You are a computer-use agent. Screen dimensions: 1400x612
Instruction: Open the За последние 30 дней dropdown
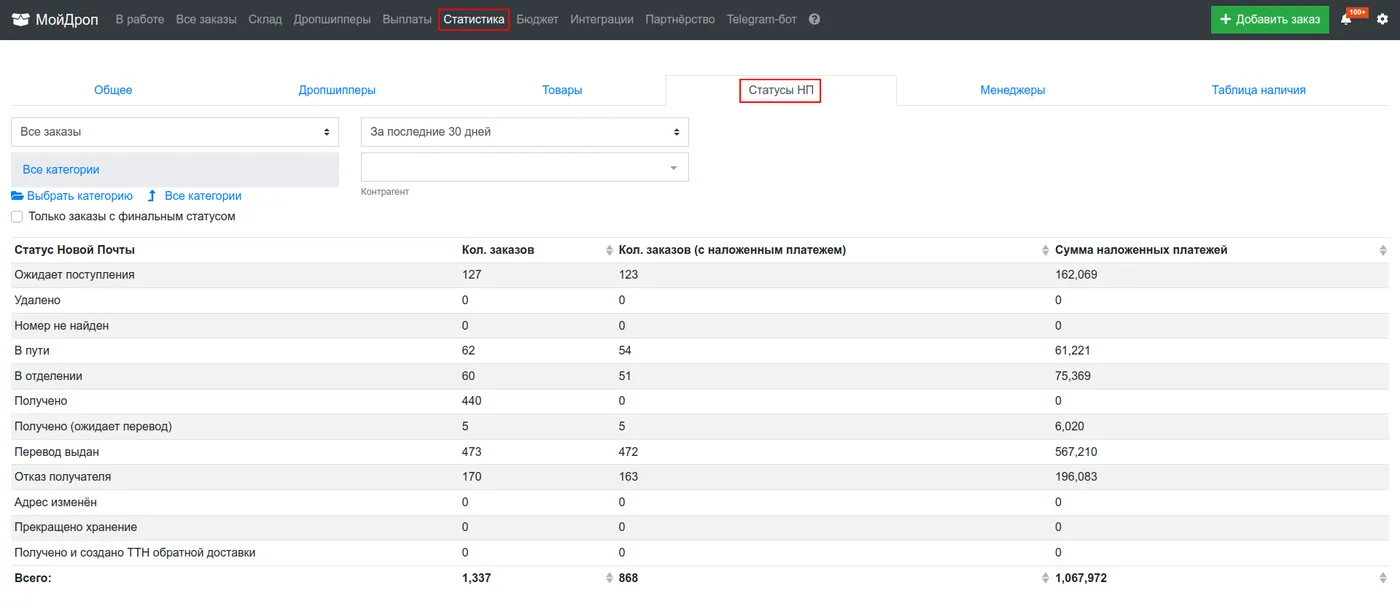click(525, 132)
